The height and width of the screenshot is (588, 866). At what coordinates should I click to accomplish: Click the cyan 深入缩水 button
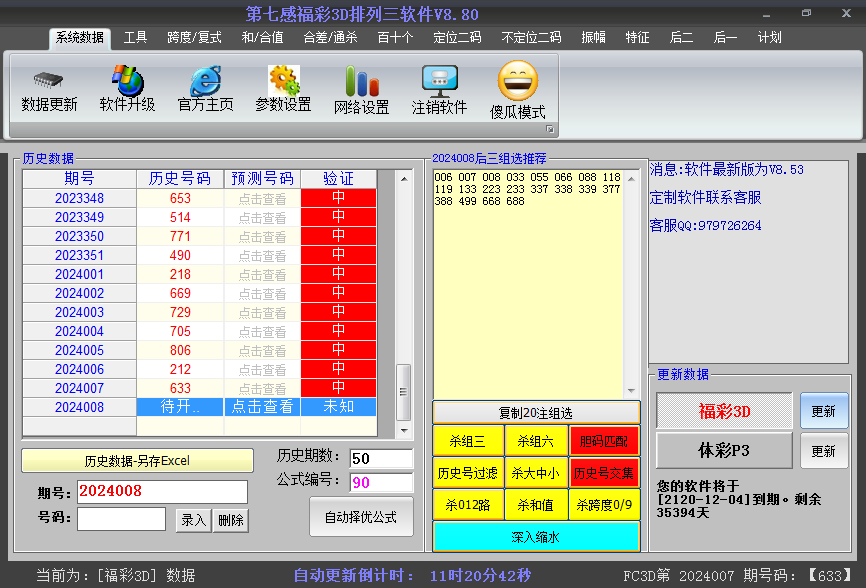tap(536, 537)
